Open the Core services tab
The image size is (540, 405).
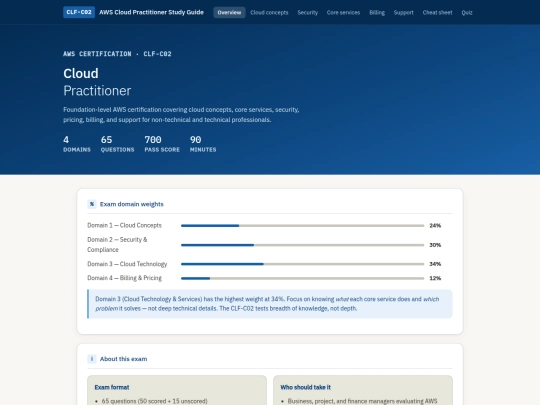pyautogui.click(x=343, y=12)
